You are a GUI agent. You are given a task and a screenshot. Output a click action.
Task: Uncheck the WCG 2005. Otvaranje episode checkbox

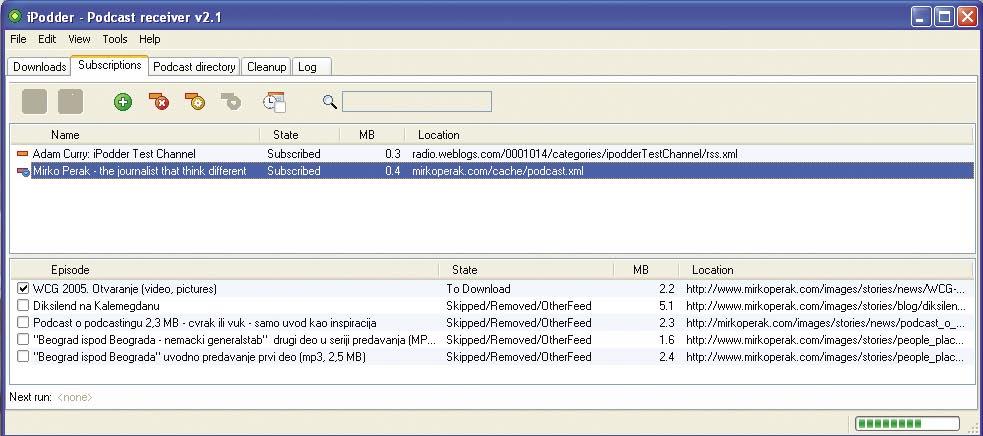coord(23,289)
